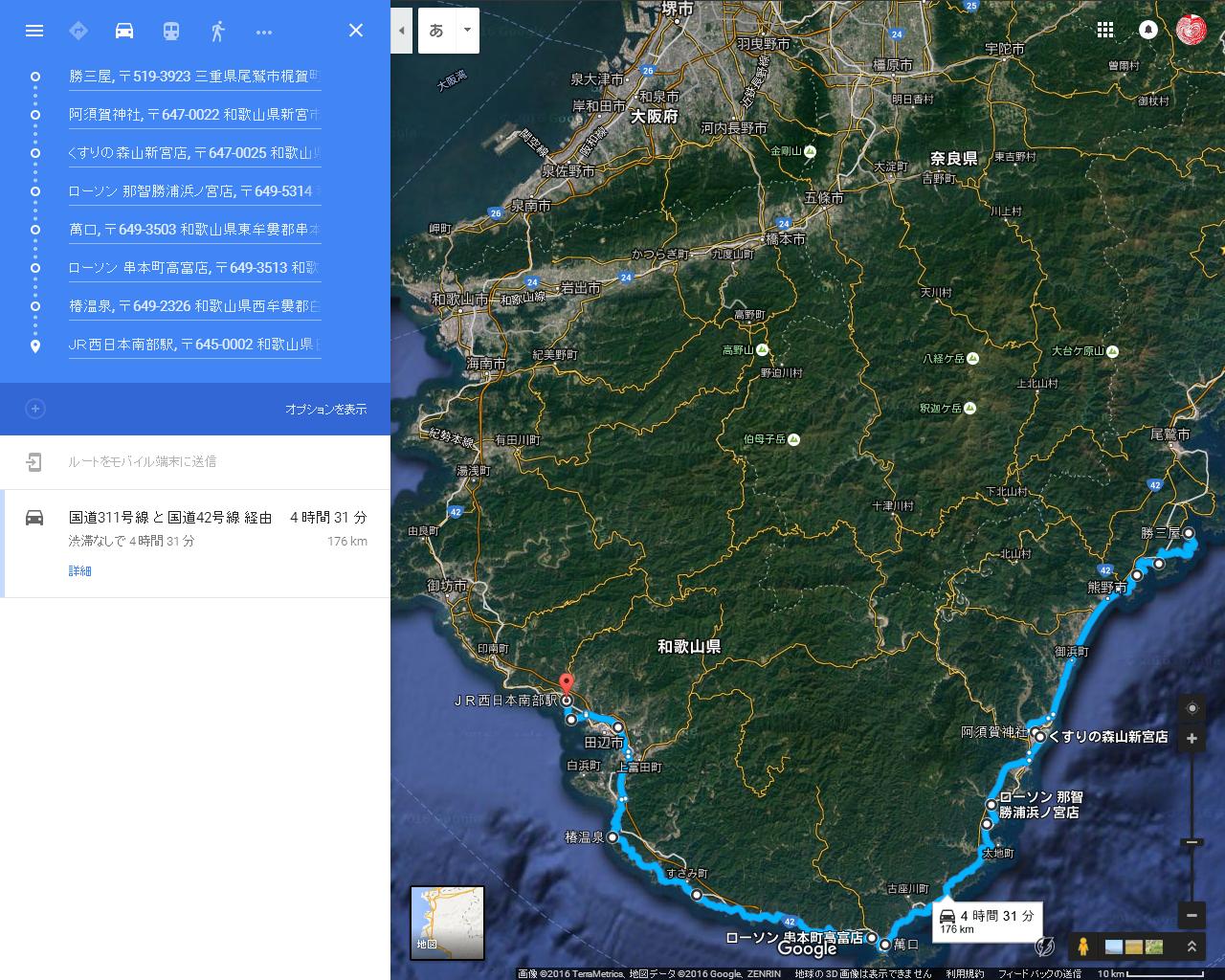The image size is (1225, 980).
Task: Edit the ローソン 那智勝浦浜ノ宮店 waypoint field
Action: [x=194, y=191]
